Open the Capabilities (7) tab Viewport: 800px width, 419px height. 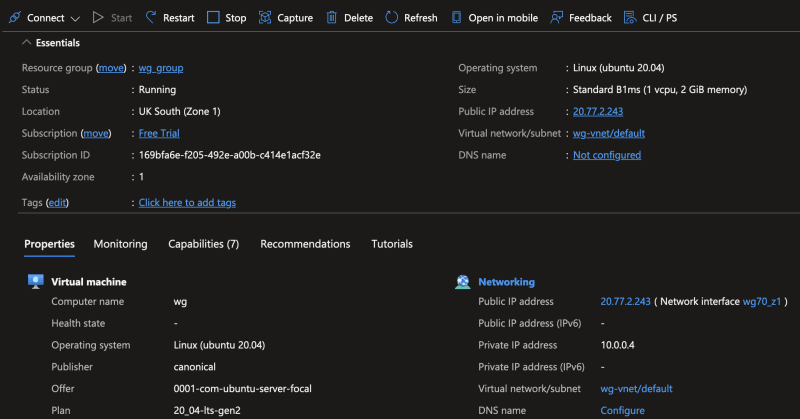[x=203, y=244]
